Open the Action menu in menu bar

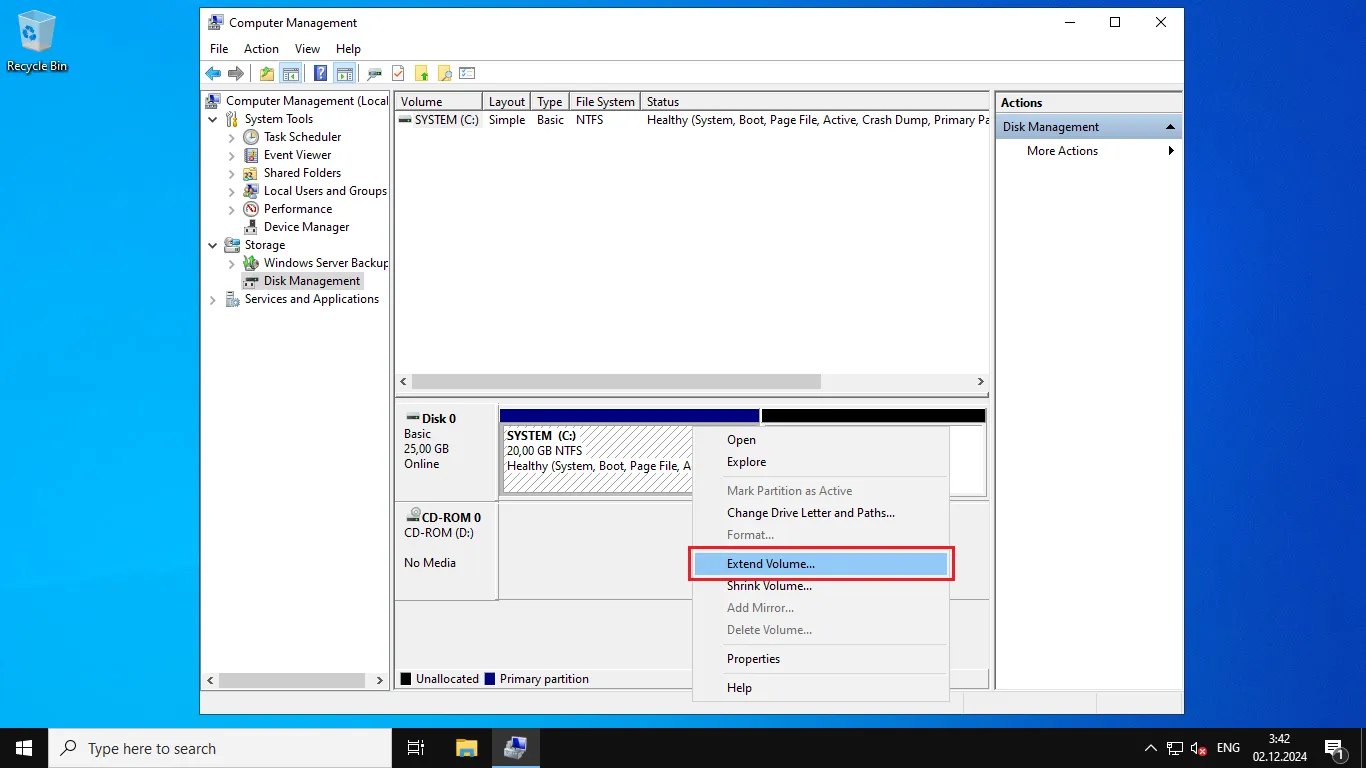click(261, 49)
